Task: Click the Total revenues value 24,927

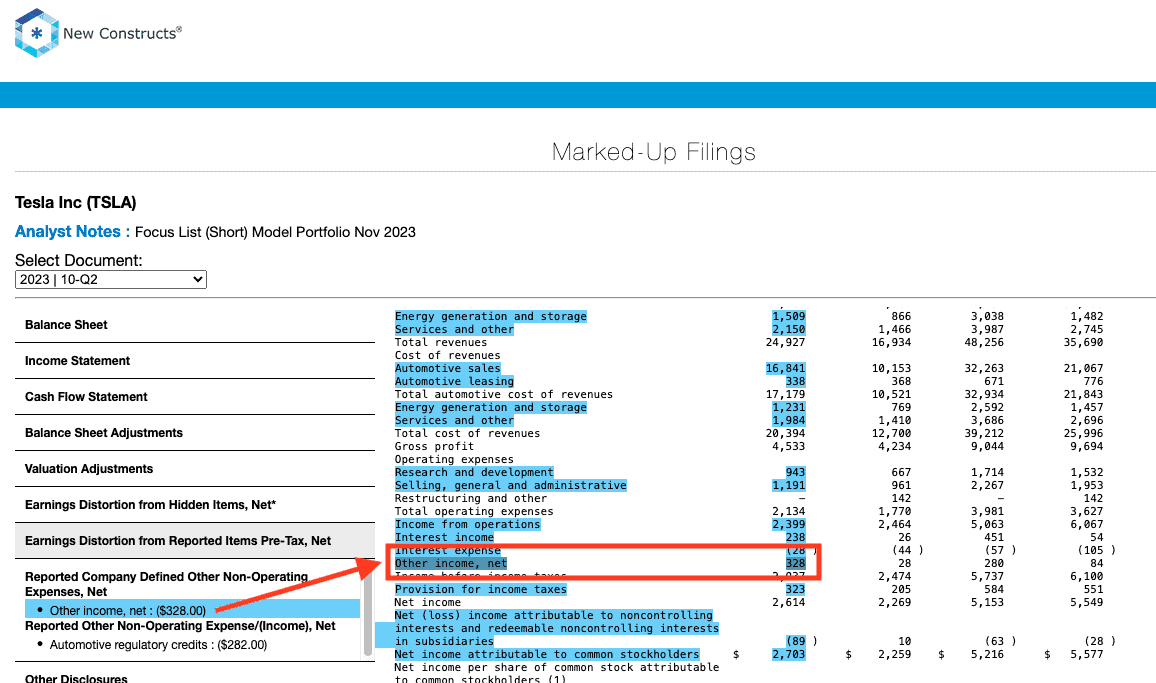Action: 785,342
